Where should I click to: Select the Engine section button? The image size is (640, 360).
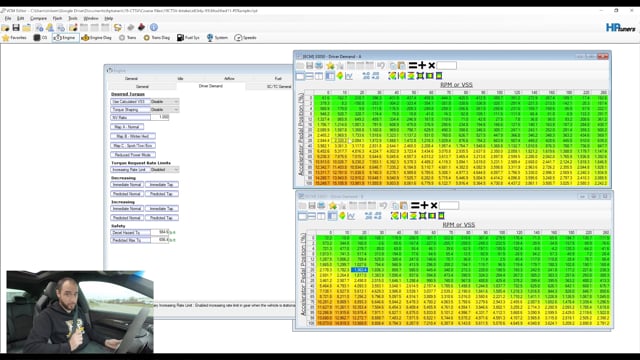click(x=65, y=38)
